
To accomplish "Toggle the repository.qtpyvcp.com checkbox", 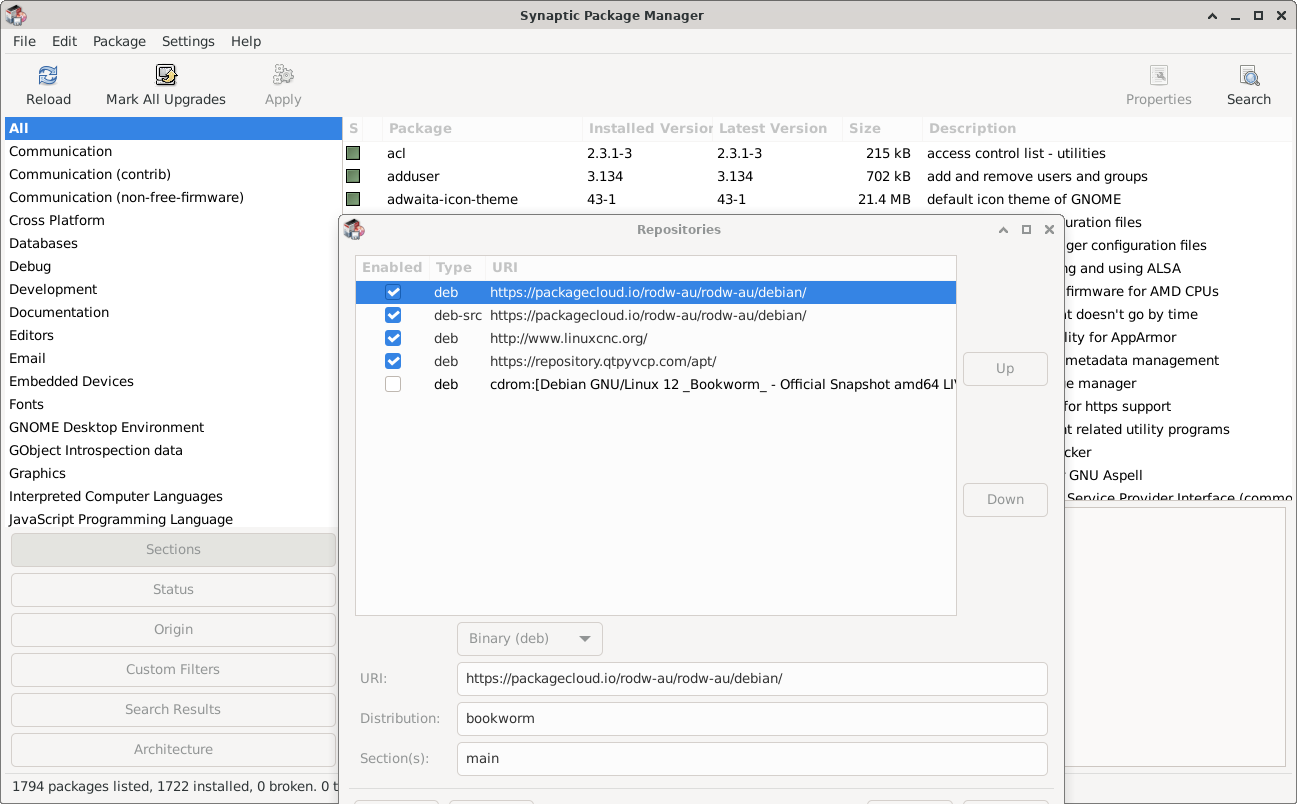I will pos(393,361).
